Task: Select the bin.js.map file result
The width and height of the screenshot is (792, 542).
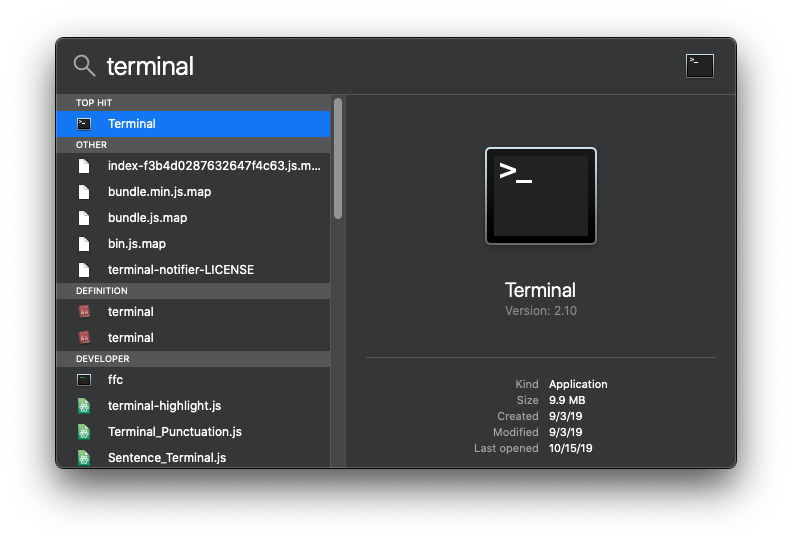Action: [x=193, y=244]
